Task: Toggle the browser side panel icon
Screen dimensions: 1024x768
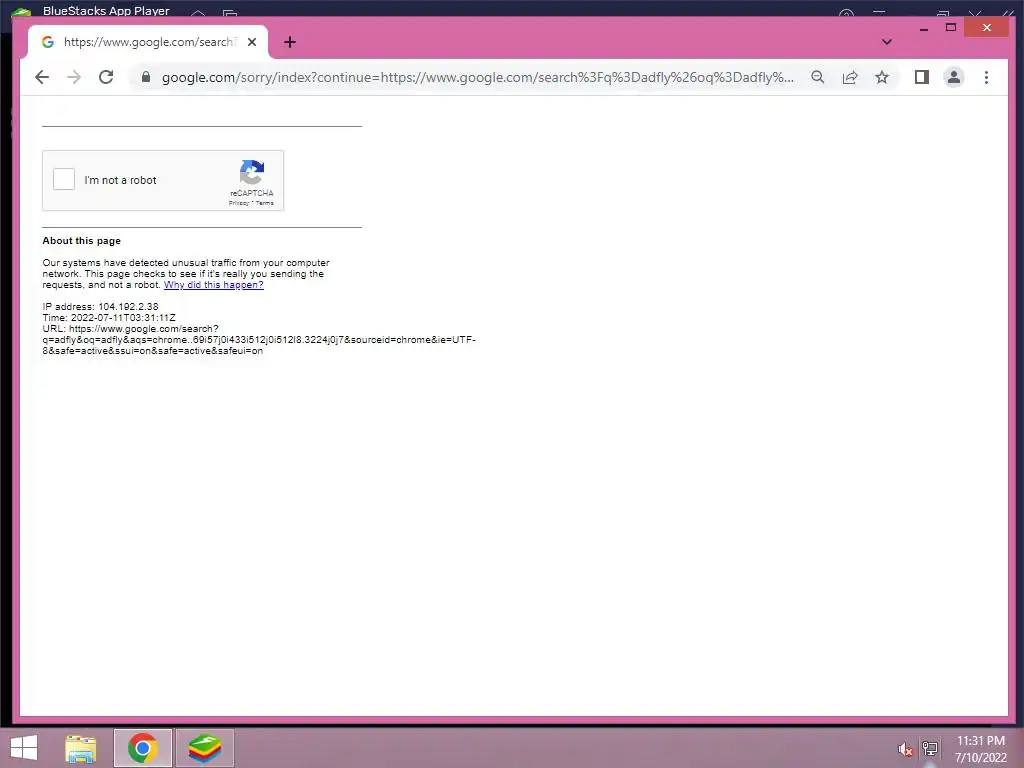Action: 921,77
